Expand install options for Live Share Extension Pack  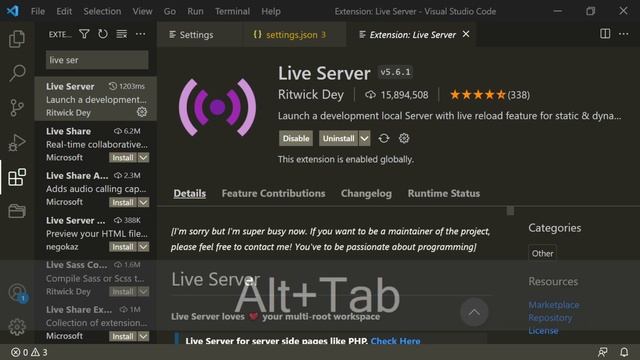coord(143,336)
